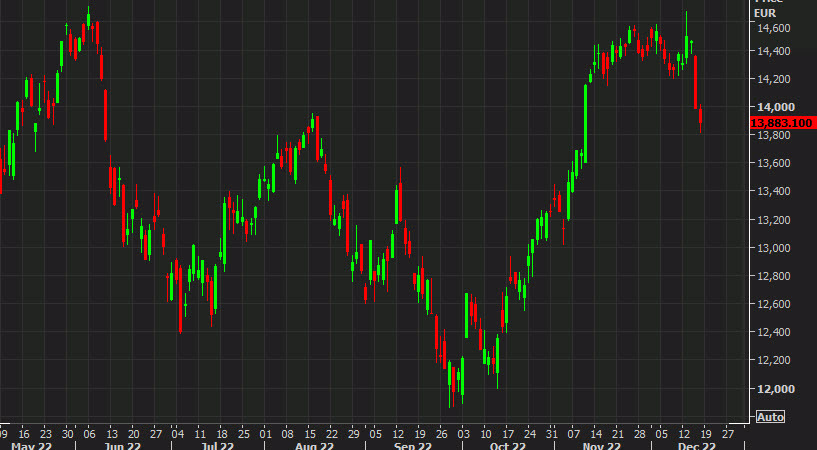This screenshot has width=817, height=450.
Task: Click the 14,200 price axis label
Action: 772,79
